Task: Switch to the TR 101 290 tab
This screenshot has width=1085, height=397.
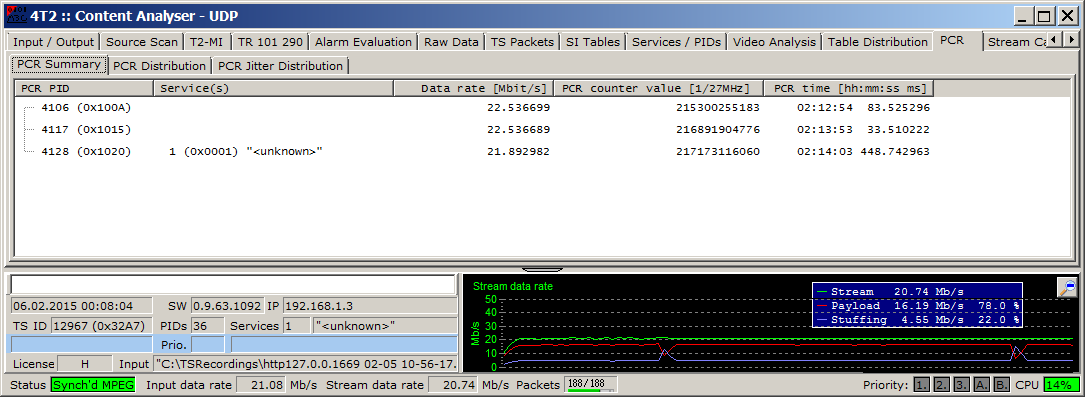Action: coord(270,41)
